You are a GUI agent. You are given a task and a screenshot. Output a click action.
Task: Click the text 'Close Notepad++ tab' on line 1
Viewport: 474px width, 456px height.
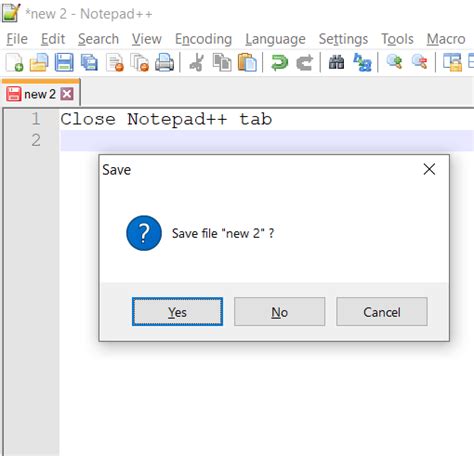pos(166,119)
